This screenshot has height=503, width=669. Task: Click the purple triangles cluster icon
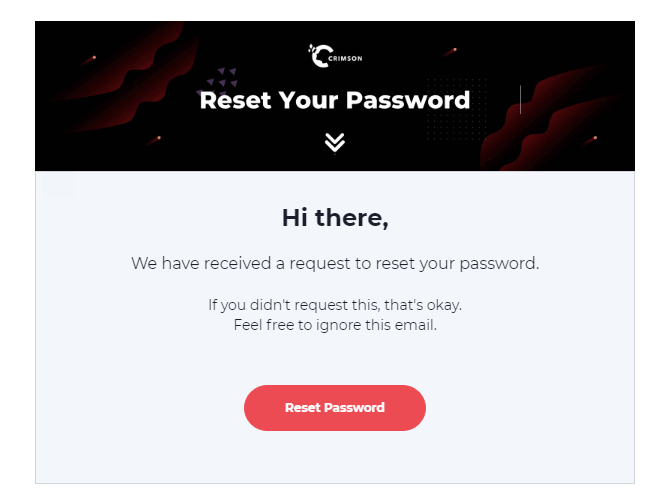222,78
